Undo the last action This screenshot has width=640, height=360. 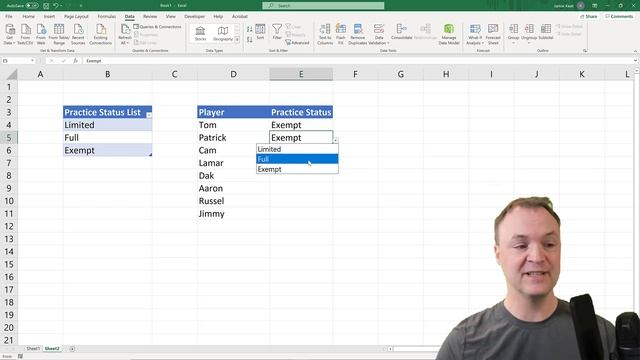(x=56, y=6)
